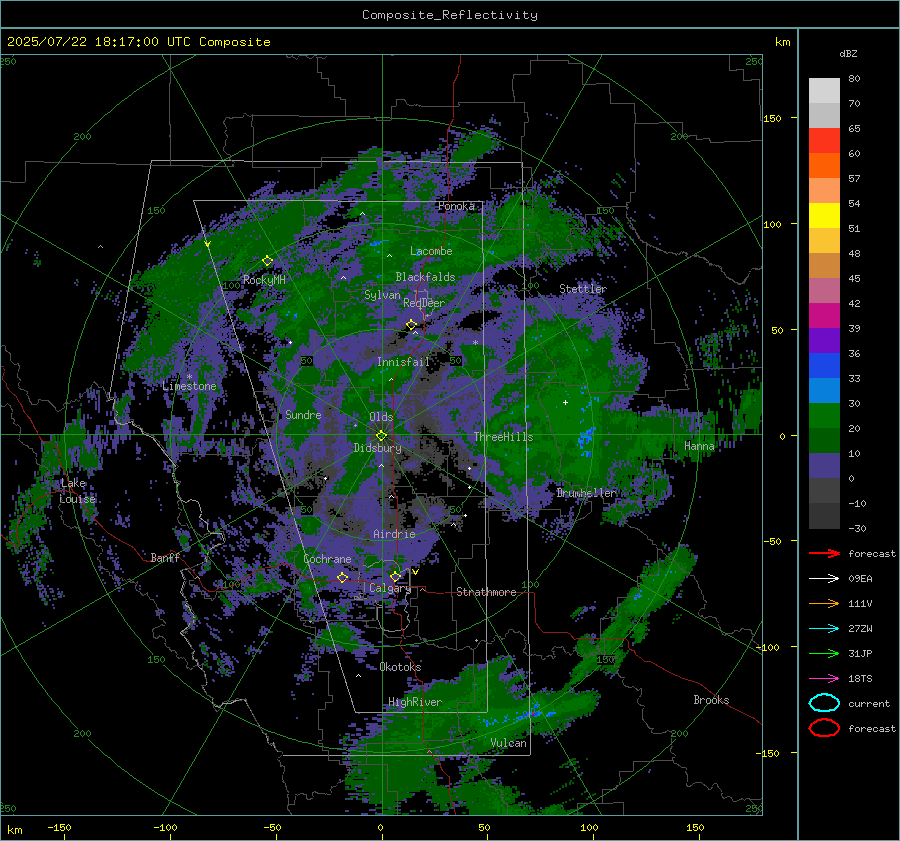Click the Sylvan label on map
Screen dimensions: 900x841
tap(382, 295)
